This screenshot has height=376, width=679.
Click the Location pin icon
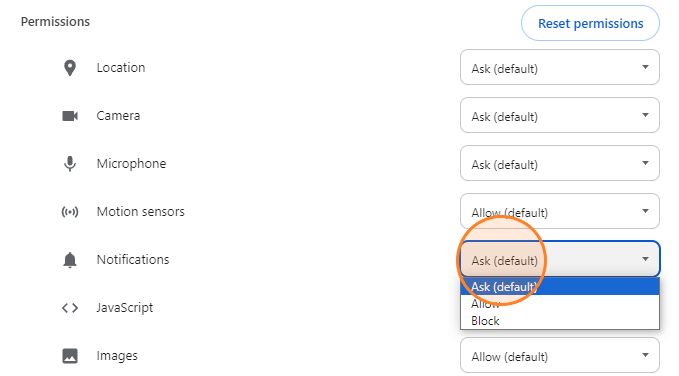[70, 68]
